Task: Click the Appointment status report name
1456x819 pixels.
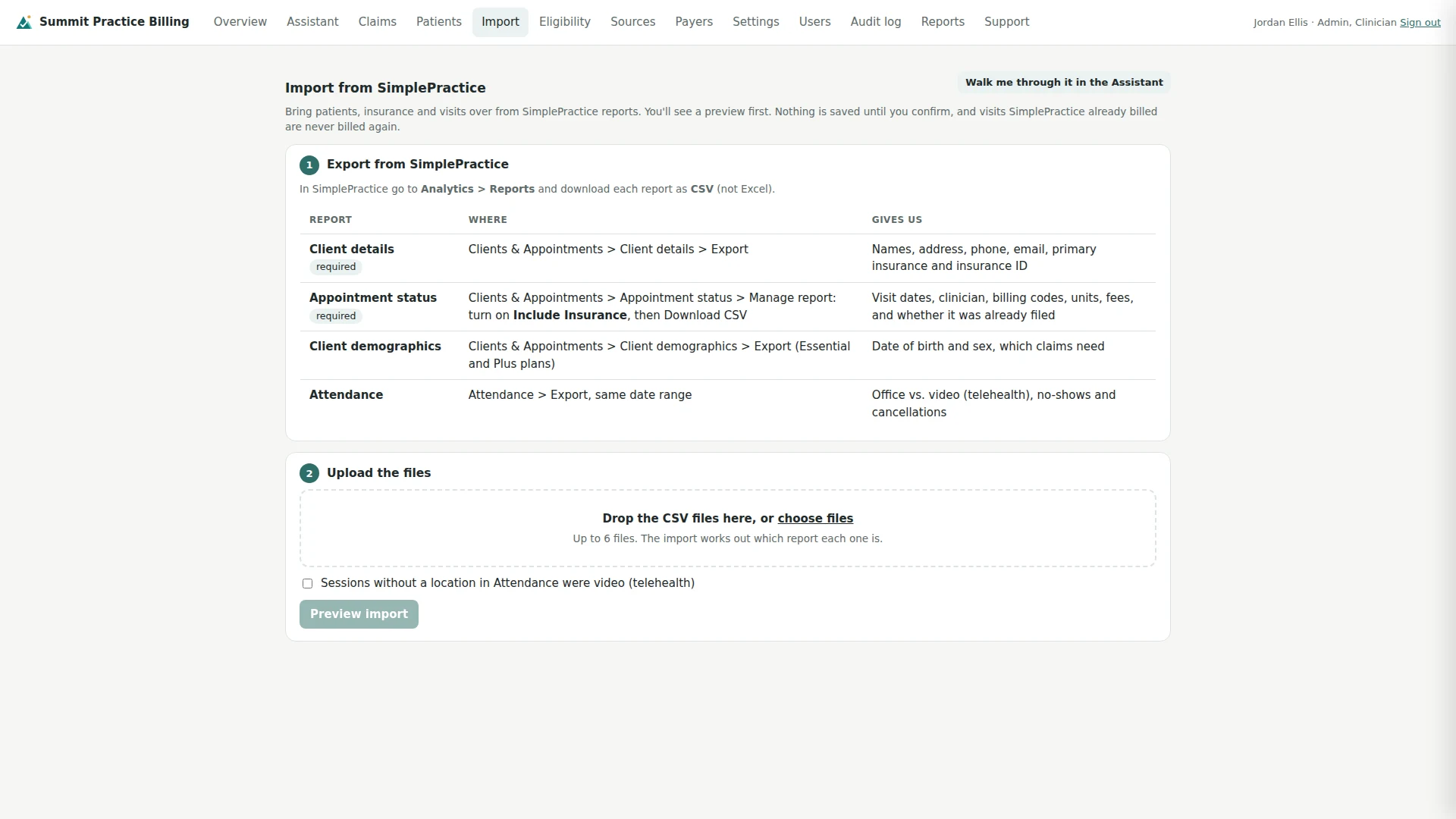Action: [373, 298]
